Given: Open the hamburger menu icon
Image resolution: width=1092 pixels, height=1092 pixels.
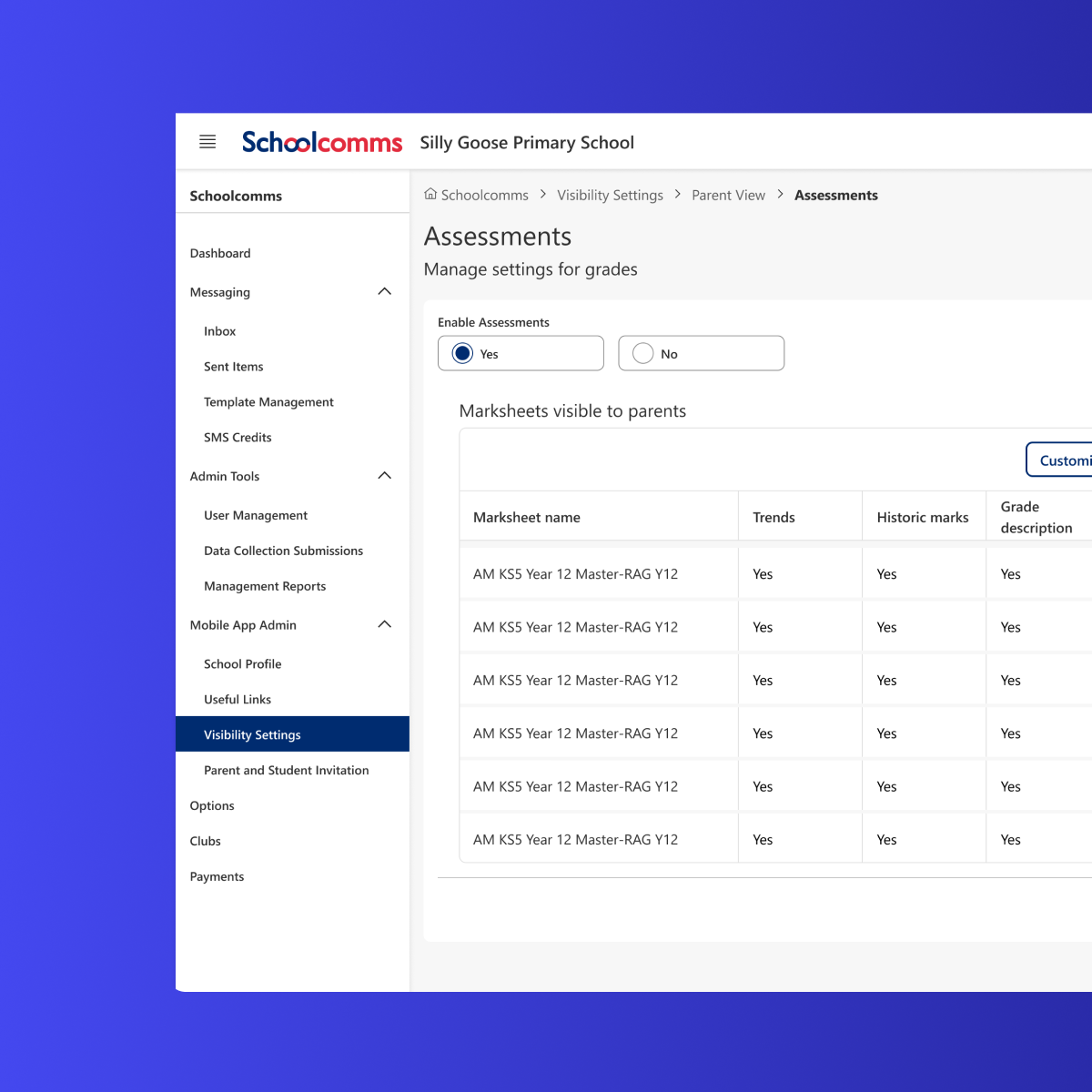Looking at the screenshot, I should point(207,142).
